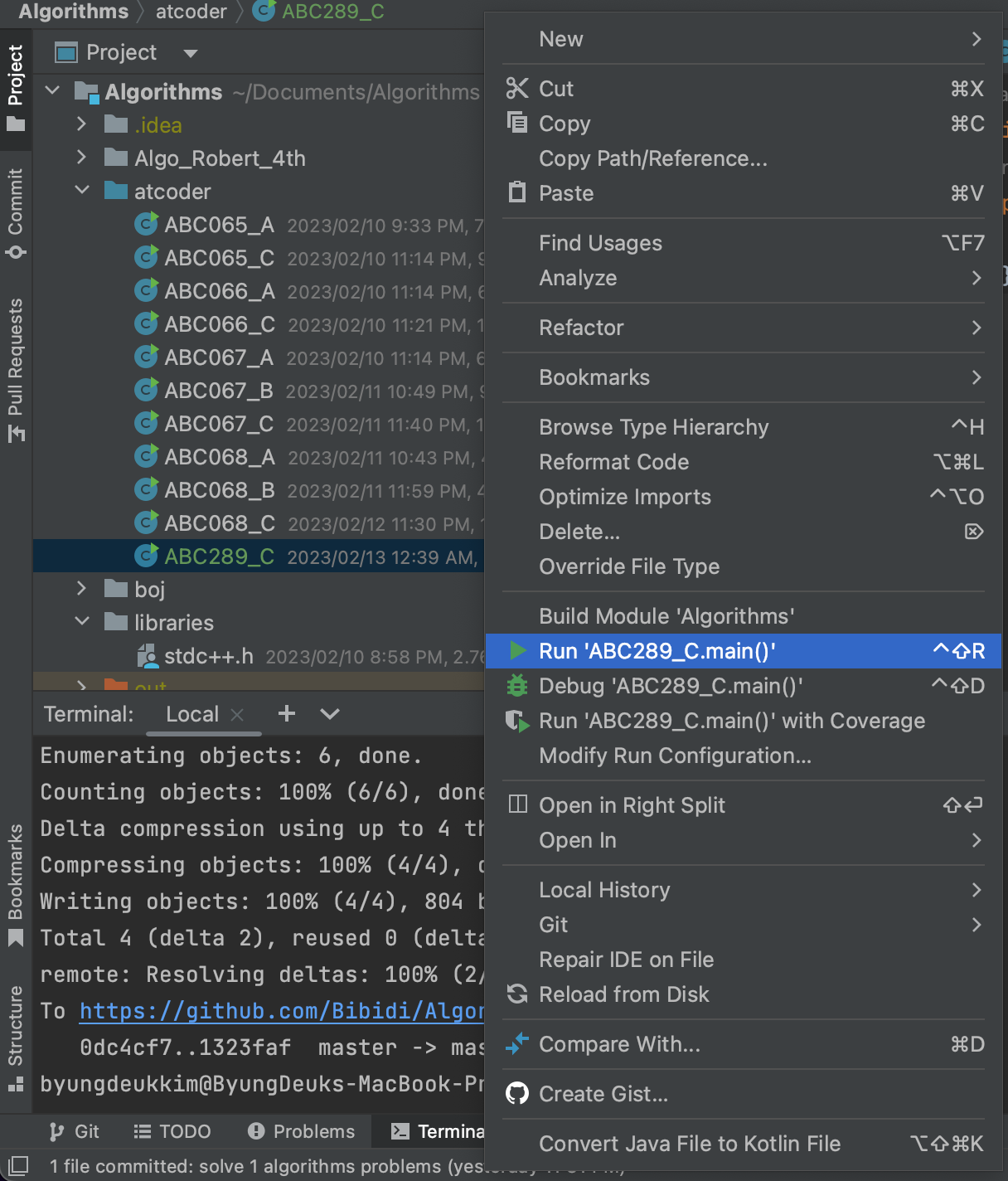Open the Project view dropdown arrow
Viewport: 1008px width, 1181px height.
(191, 53)
